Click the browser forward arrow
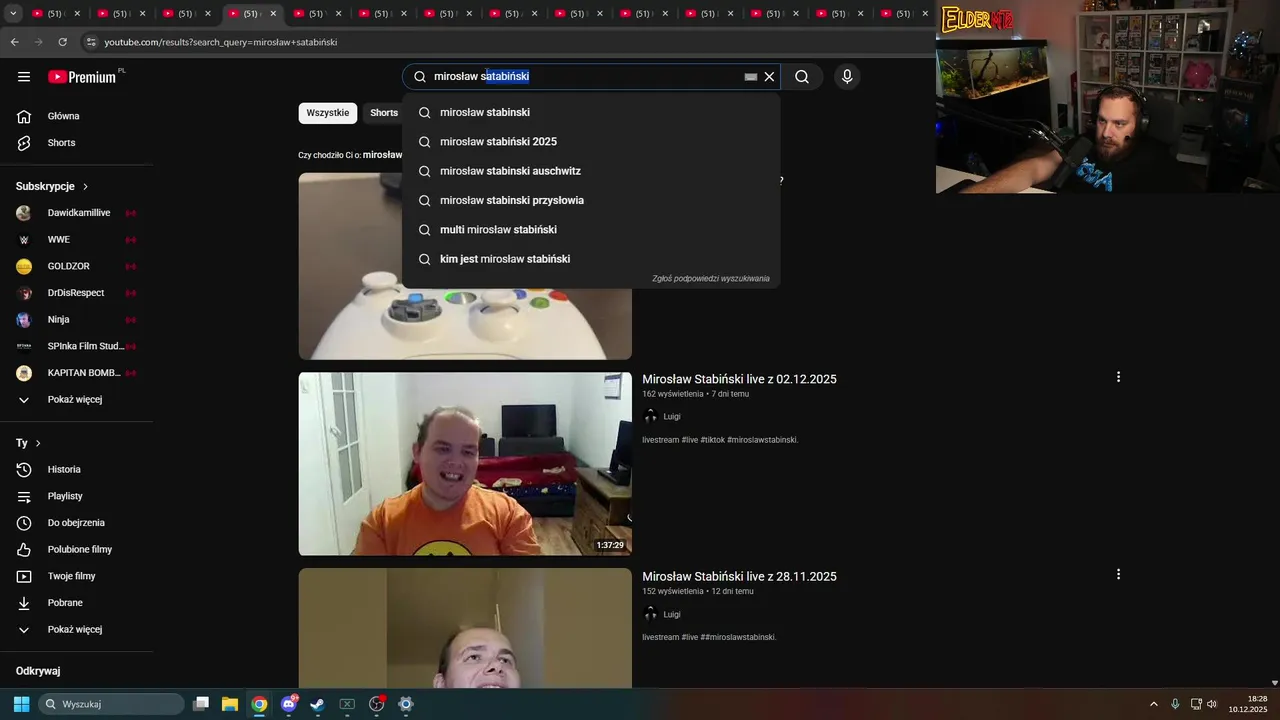The height and width of the screenshot is (720, 1280). [x=39, y=42]
